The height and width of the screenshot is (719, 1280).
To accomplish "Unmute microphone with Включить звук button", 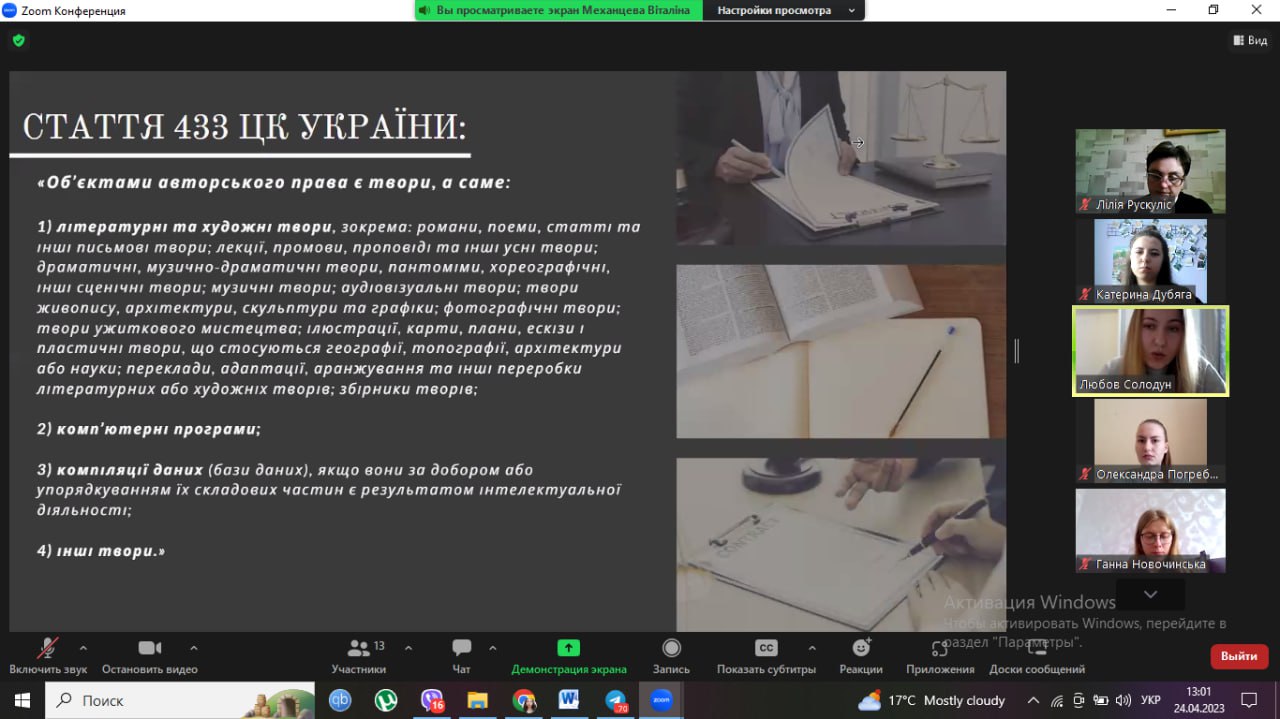I will [47, 649].
